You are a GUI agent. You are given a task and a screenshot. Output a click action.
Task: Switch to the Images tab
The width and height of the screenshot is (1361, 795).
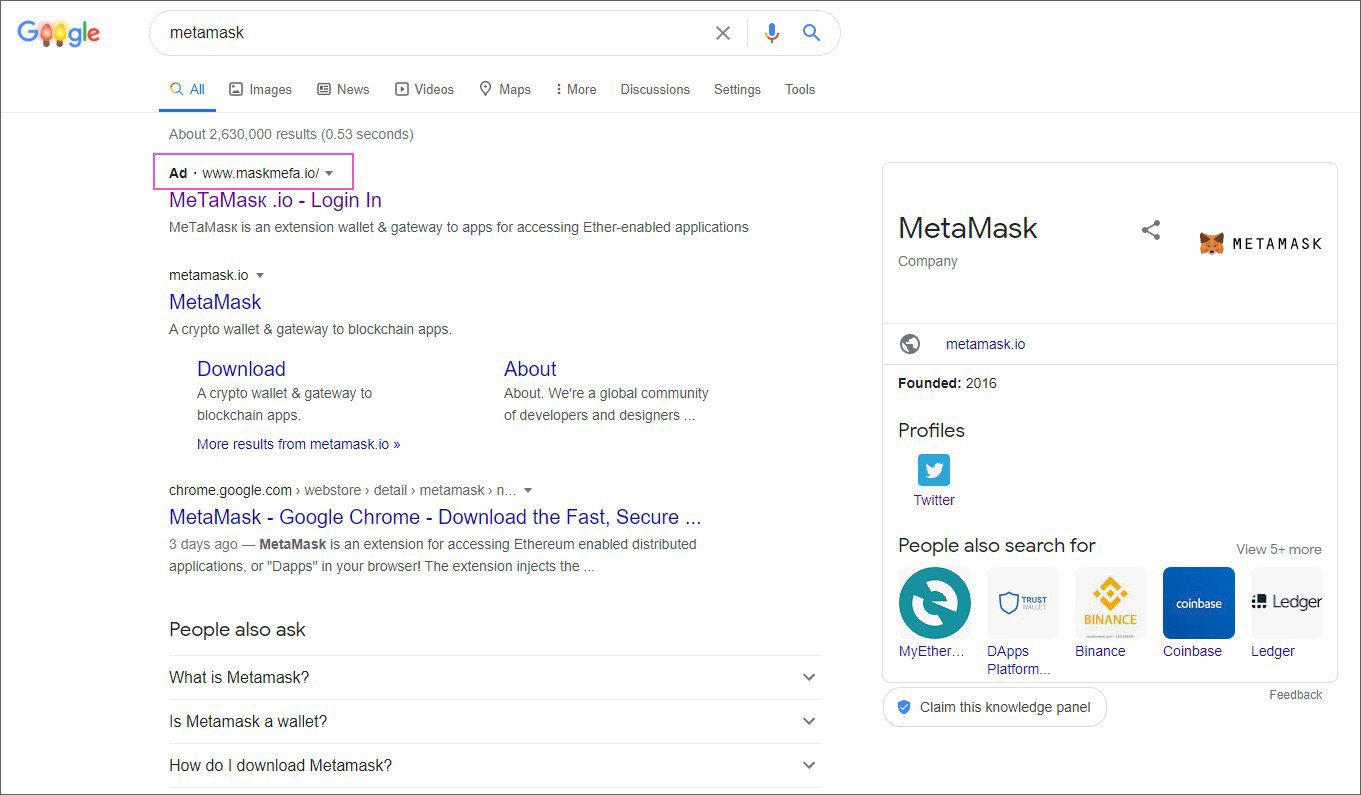(260, 89)
